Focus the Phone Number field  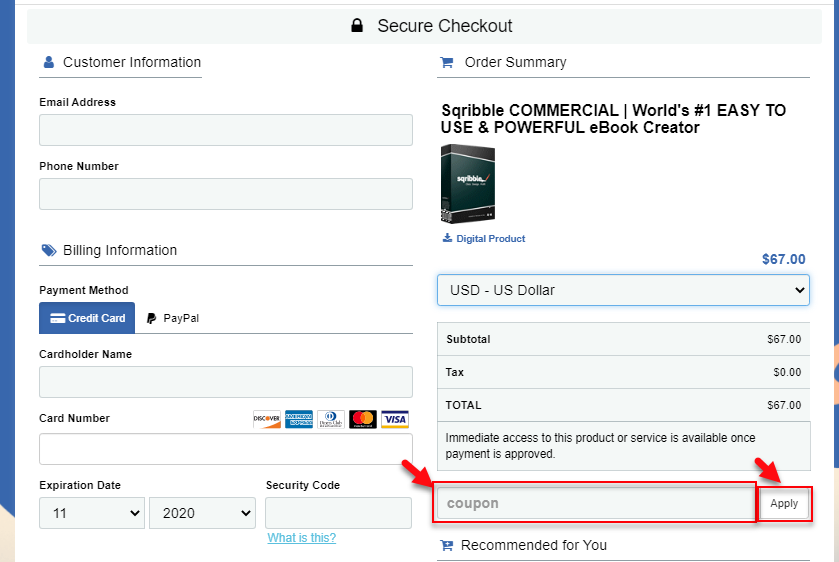click(226, 194)
